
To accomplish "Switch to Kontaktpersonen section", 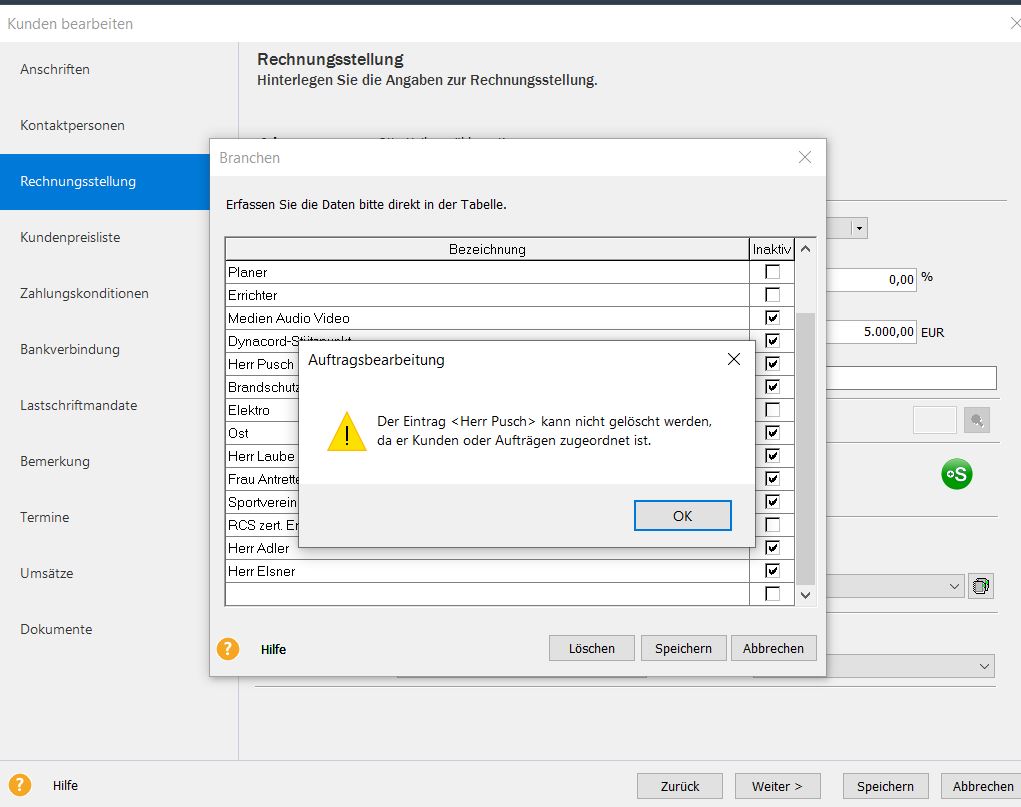I will (x=72, y=125).
